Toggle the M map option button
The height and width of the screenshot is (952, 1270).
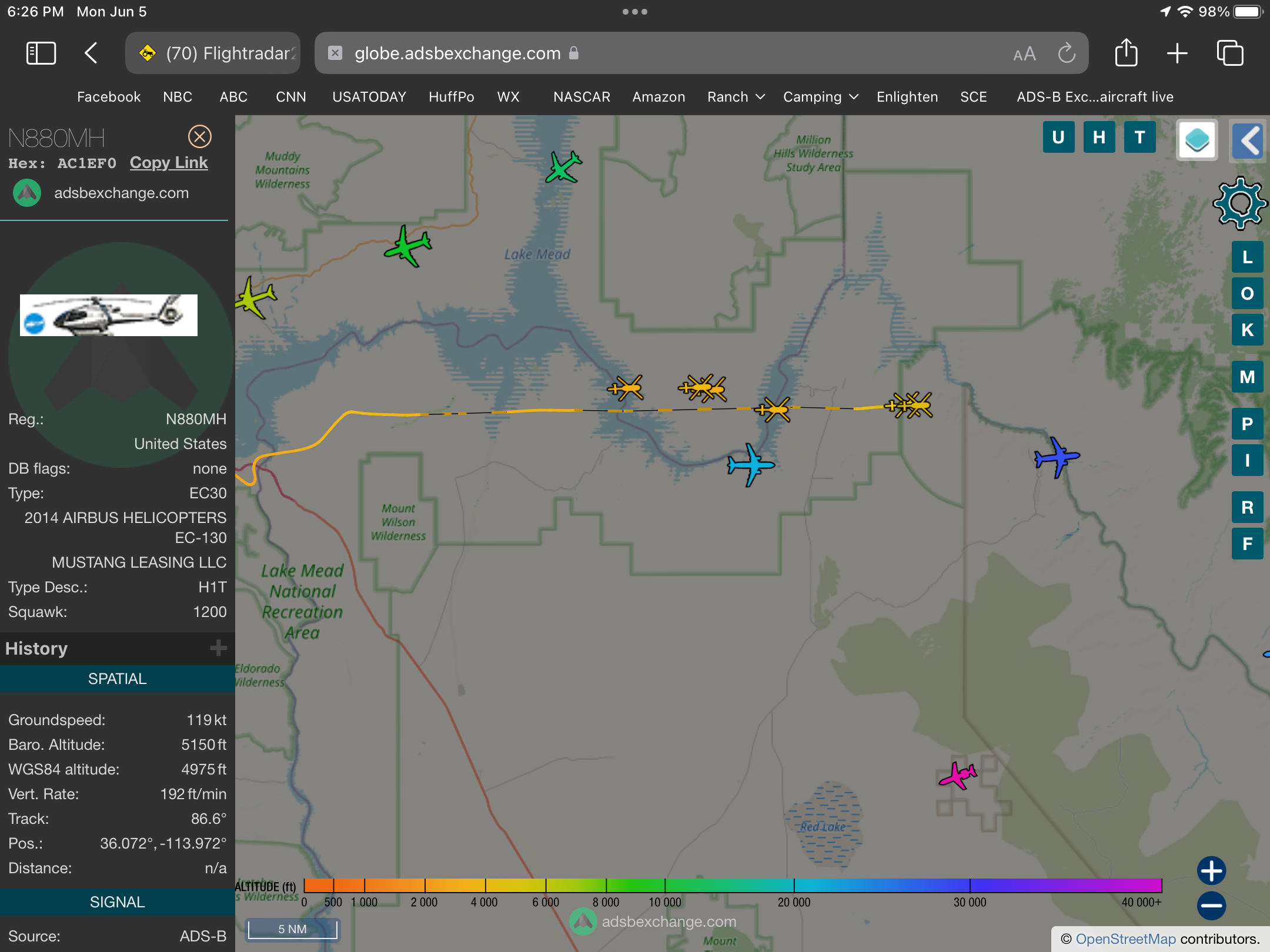[1247, 377]
